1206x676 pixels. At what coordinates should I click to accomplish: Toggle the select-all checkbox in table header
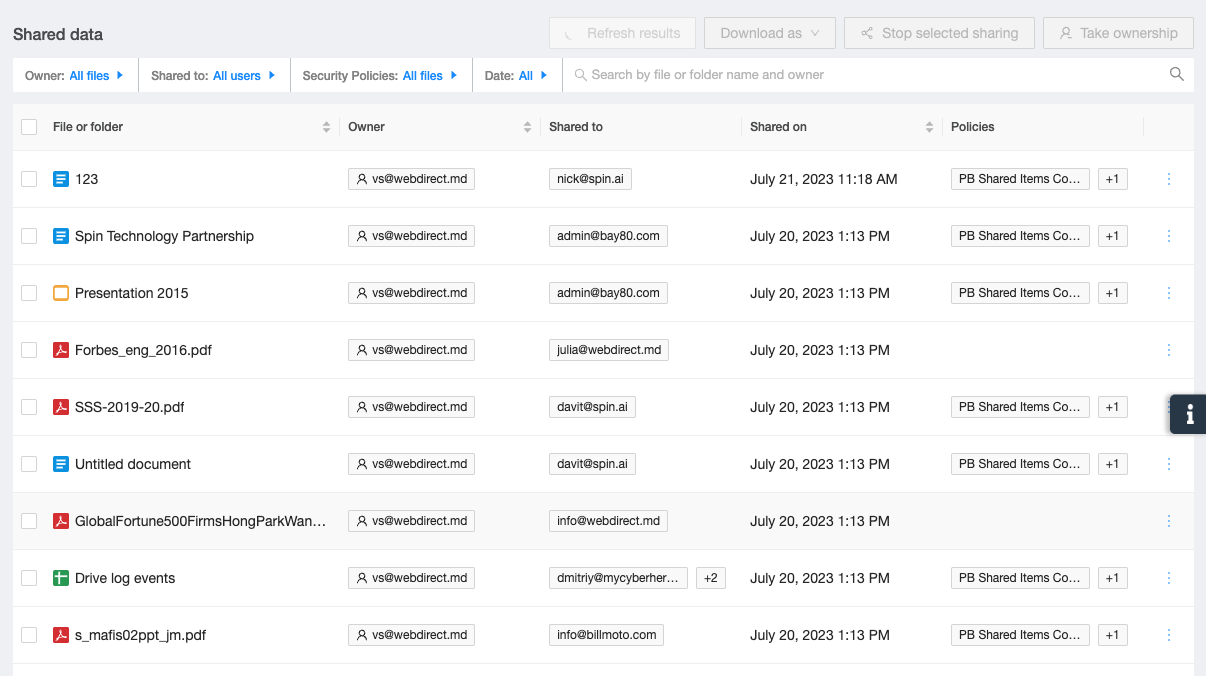click(x=29, y=127)
